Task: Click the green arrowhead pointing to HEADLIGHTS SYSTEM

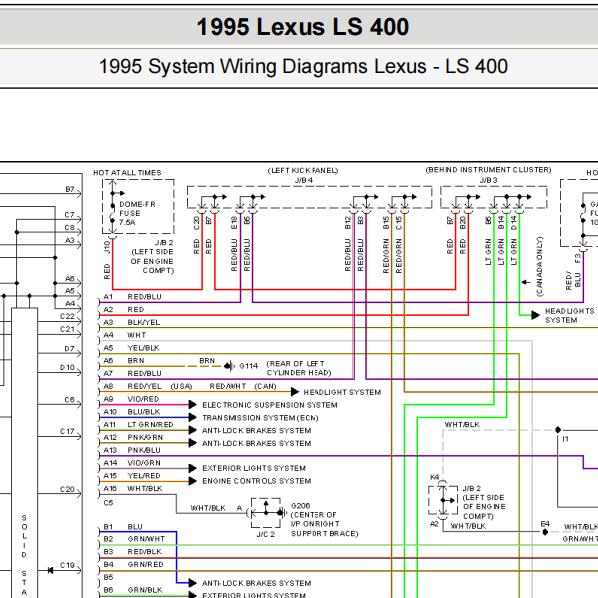Action: point(535,315)
